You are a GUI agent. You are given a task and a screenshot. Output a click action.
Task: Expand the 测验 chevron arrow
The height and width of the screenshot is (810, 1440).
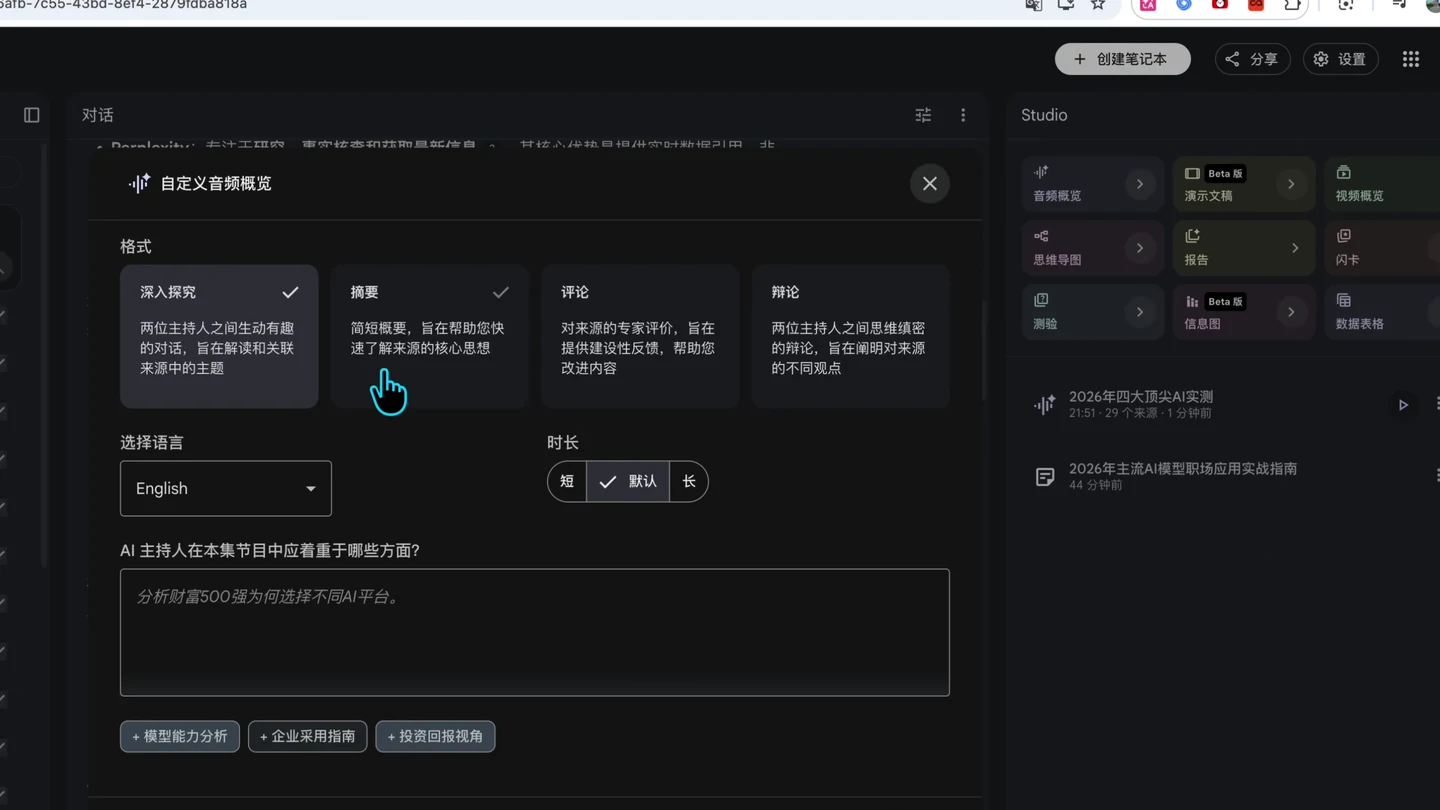click(1140, 312)
